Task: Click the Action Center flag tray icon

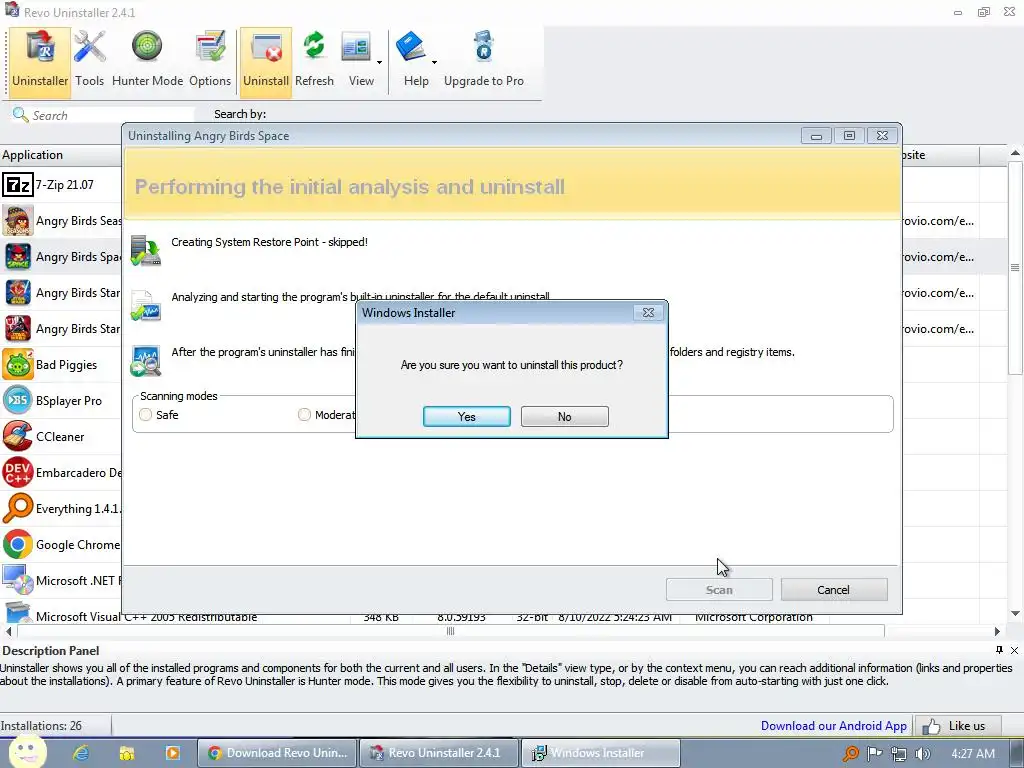Action: coord(874,754)
